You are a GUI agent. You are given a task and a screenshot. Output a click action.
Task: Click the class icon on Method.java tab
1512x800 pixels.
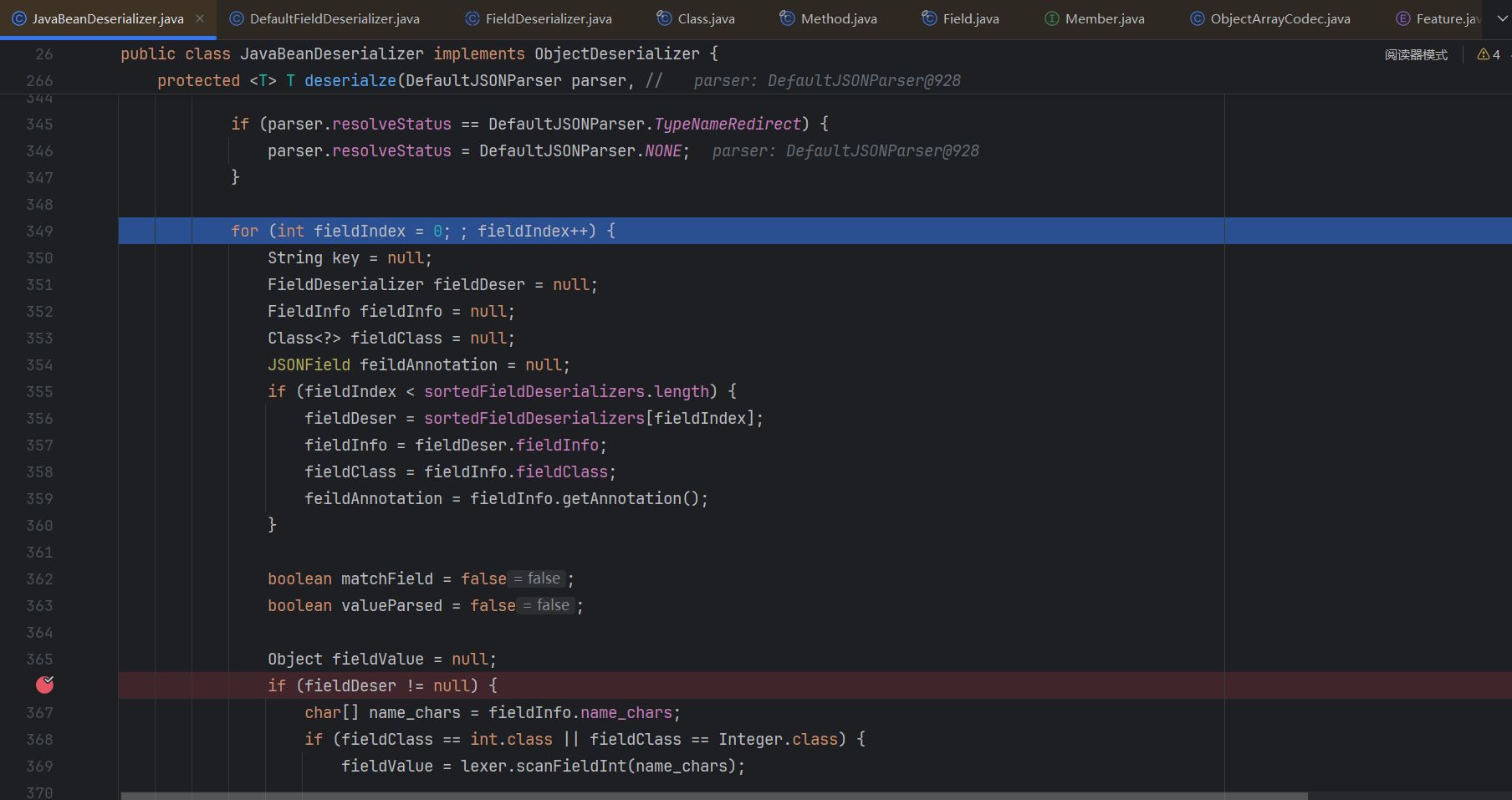[787, 18]
